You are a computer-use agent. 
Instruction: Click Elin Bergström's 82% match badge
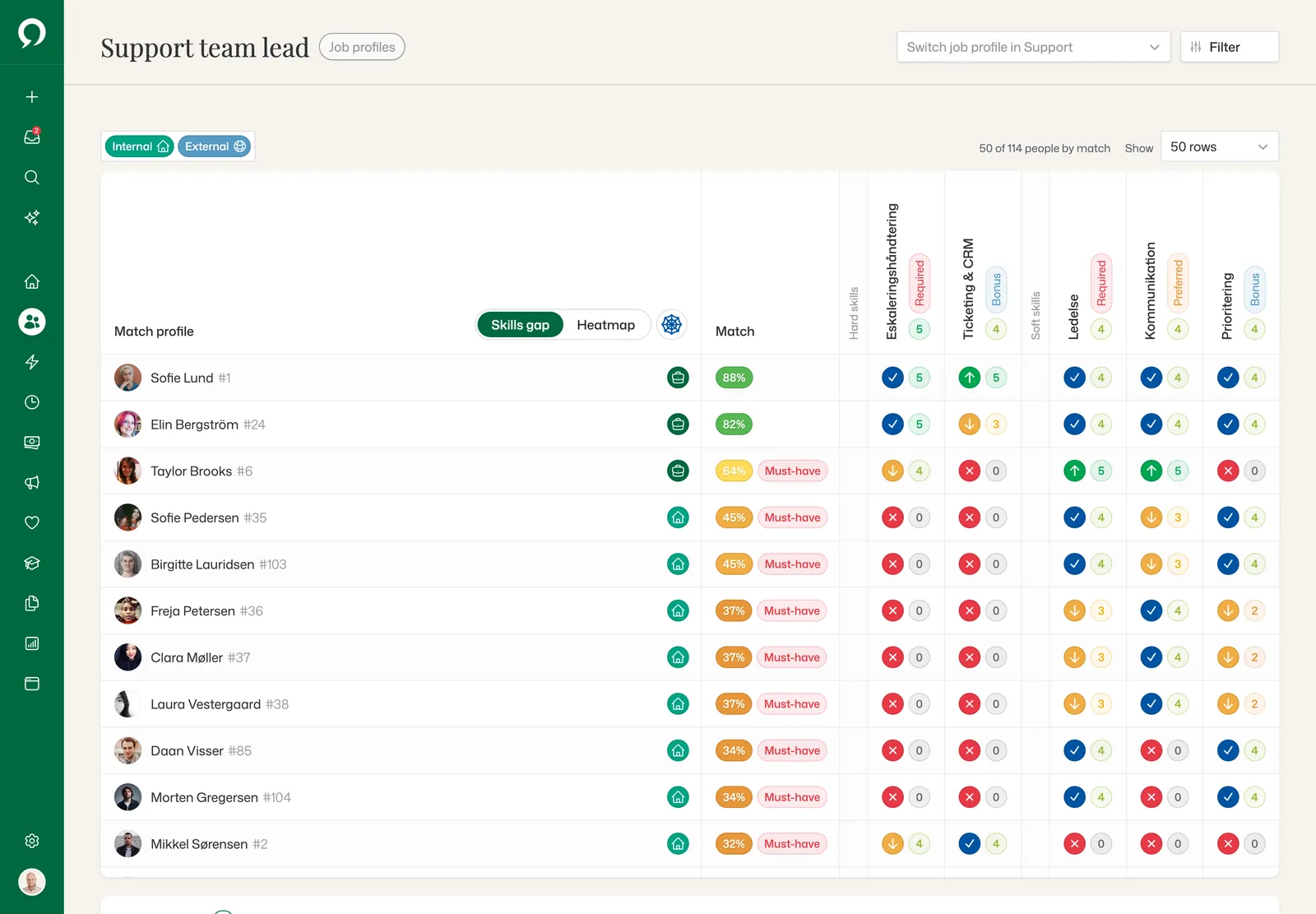coord(734,425)
